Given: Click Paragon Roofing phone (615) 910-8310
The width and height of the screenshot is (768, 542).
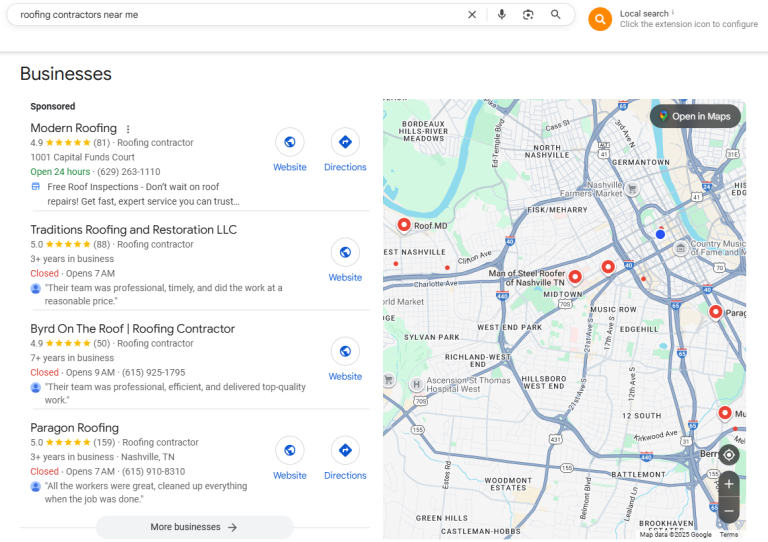Looking at the screenshot, I should point(153,471).
